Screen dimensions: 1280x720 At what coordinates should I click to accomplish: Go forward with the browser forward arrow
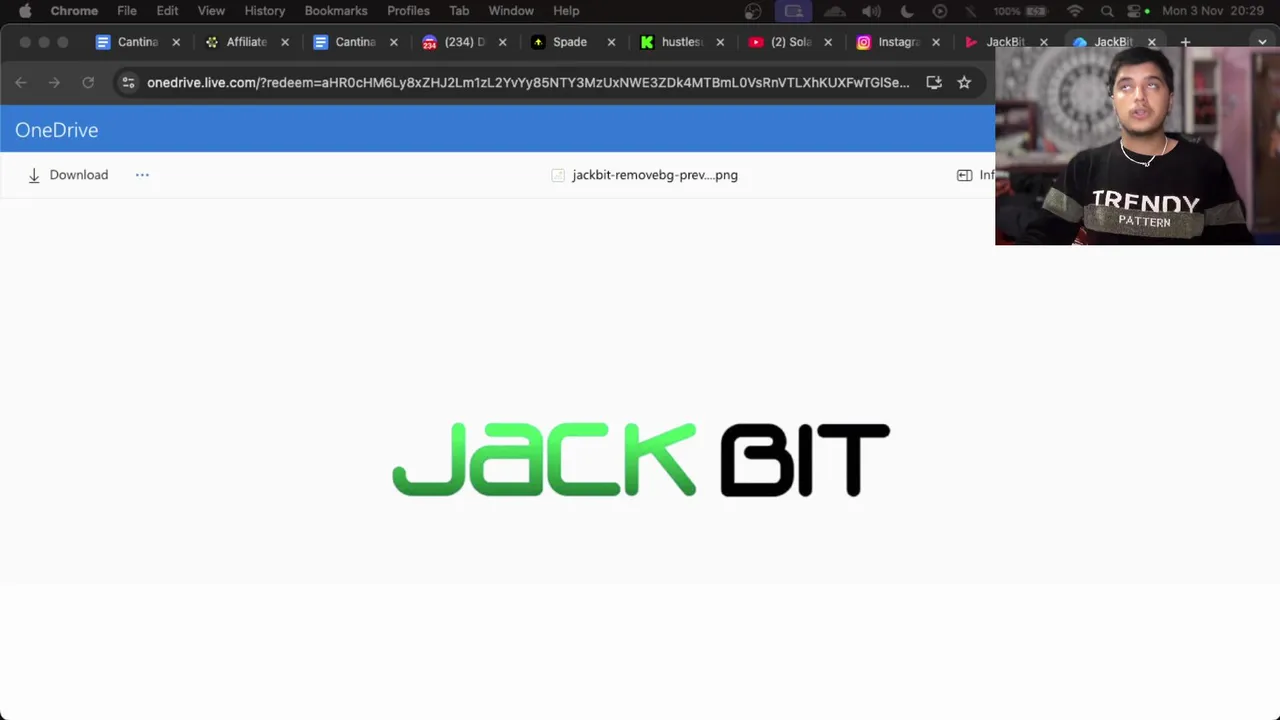pyautogui.click(x=54, y=83)
